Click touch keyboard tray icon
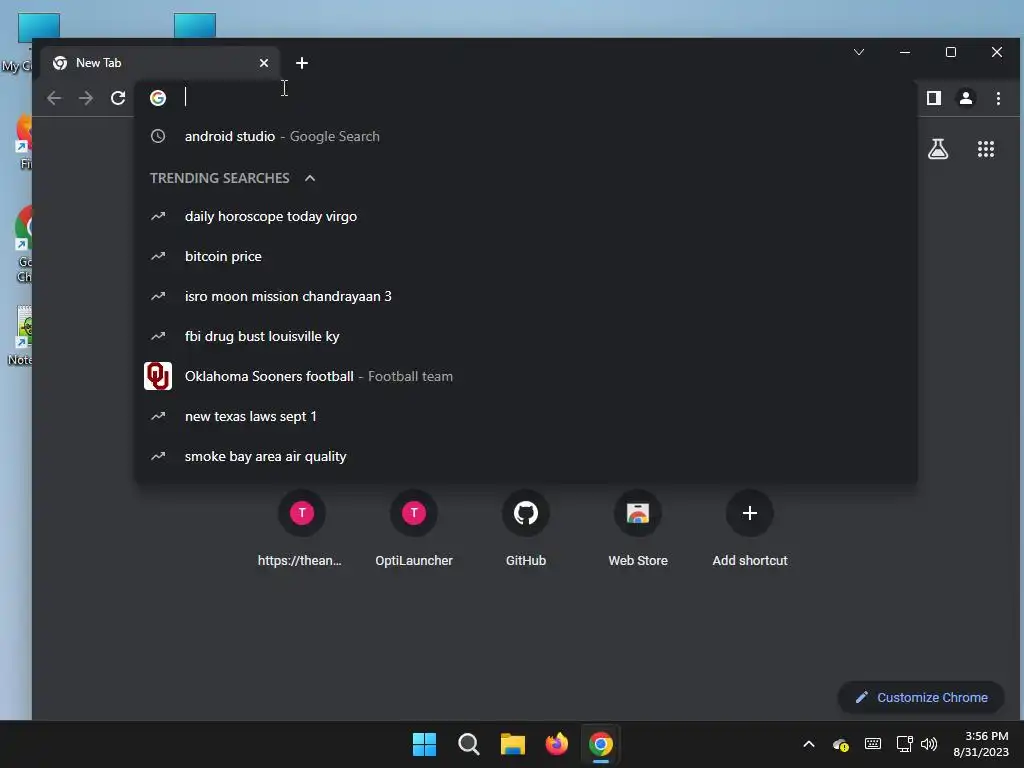The image size is (1024, 768). tap(872, 744)
